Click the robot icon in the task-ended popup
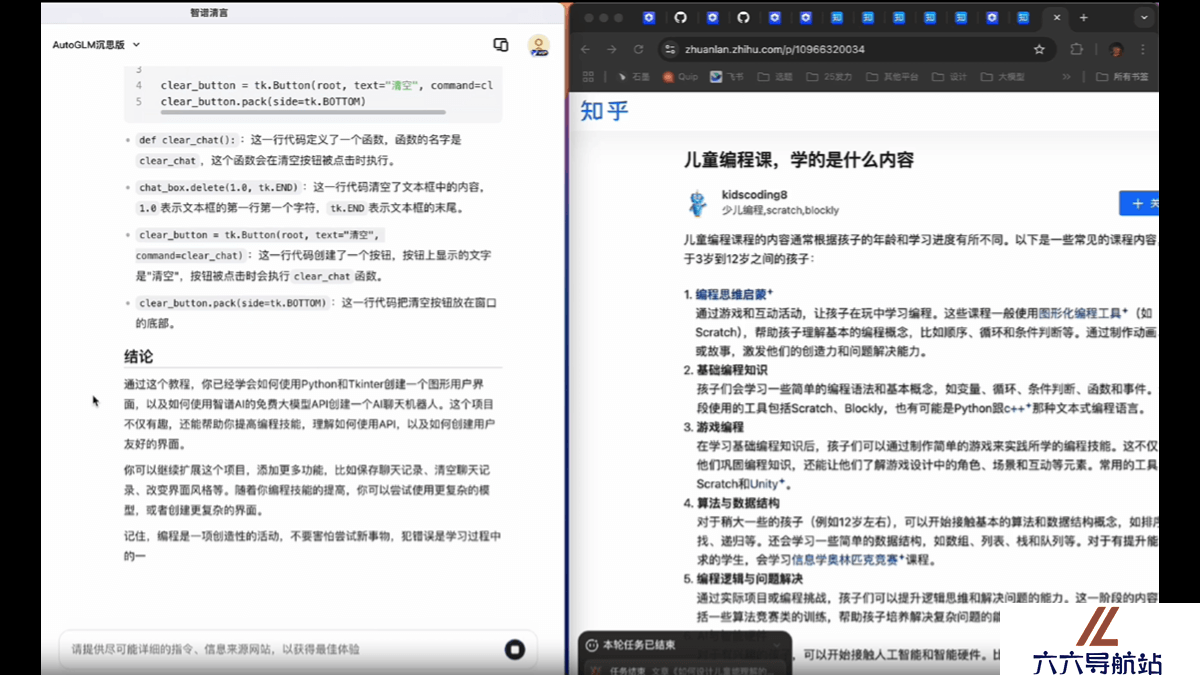The height and width of the screenshot is (675, 1200). 591,645
